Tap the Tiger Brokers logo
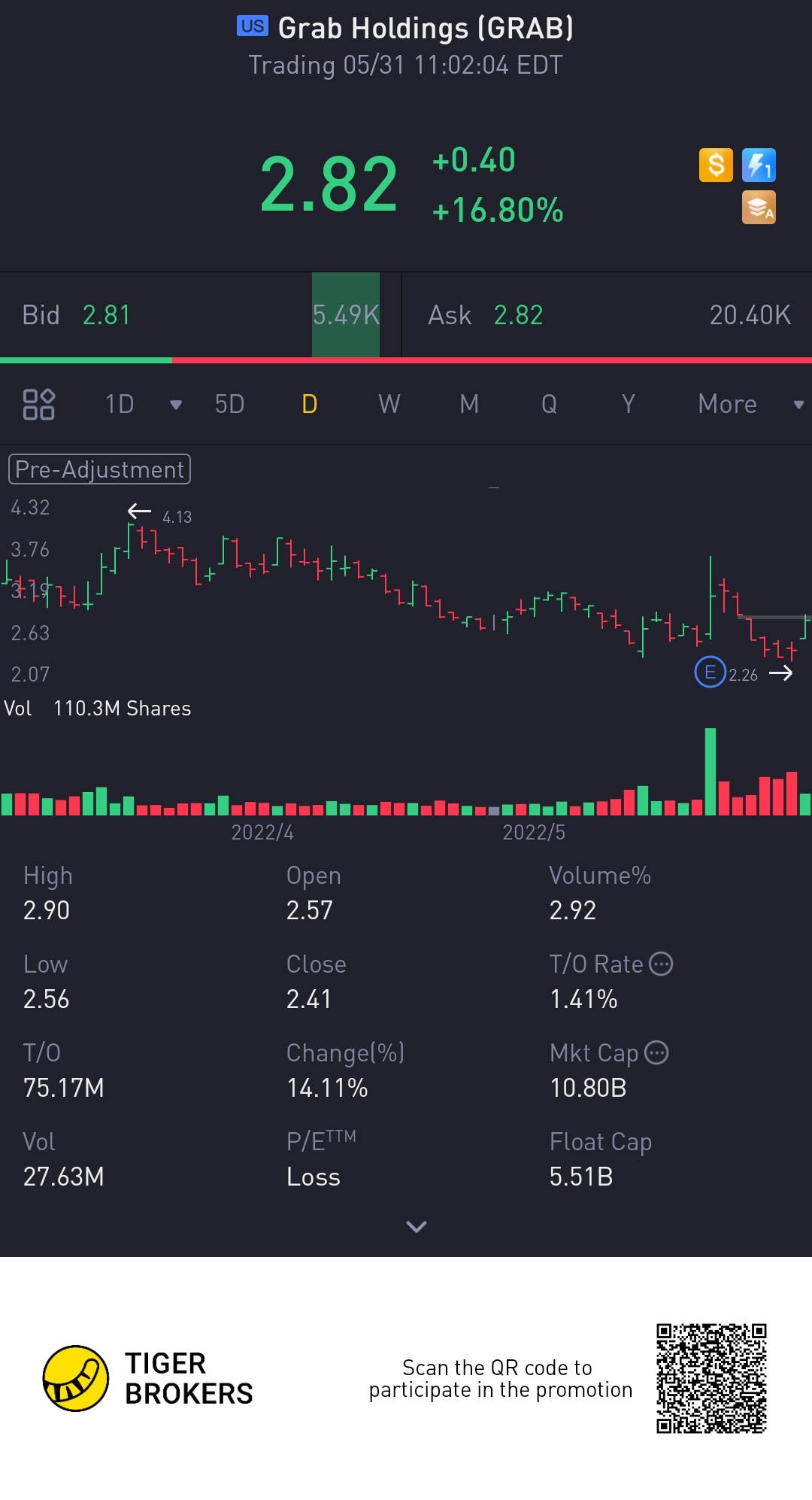The image size is (812, 1500). [x=148, y=1378]
